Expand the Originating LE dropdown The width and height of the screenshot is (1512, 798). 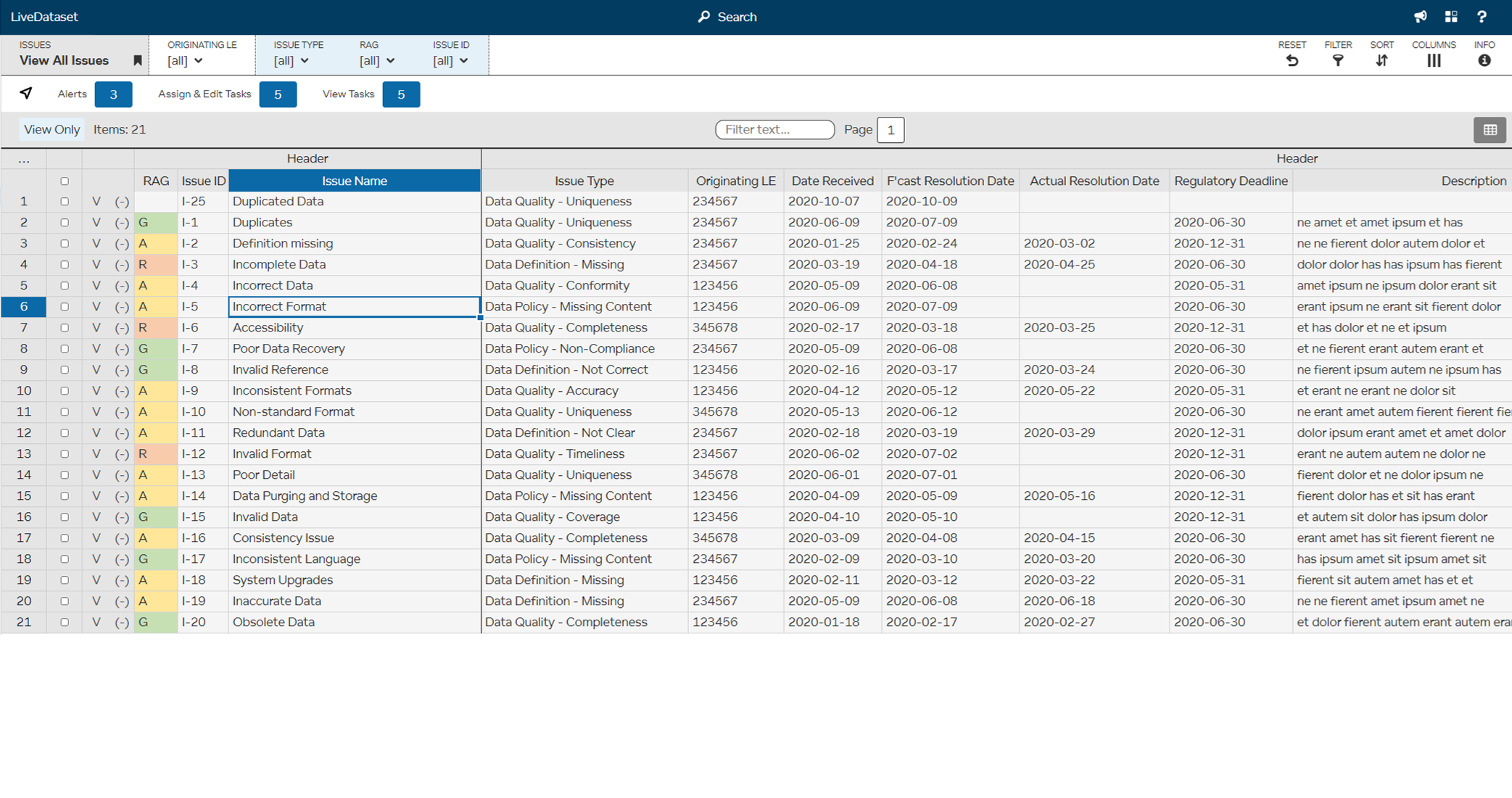186,61
